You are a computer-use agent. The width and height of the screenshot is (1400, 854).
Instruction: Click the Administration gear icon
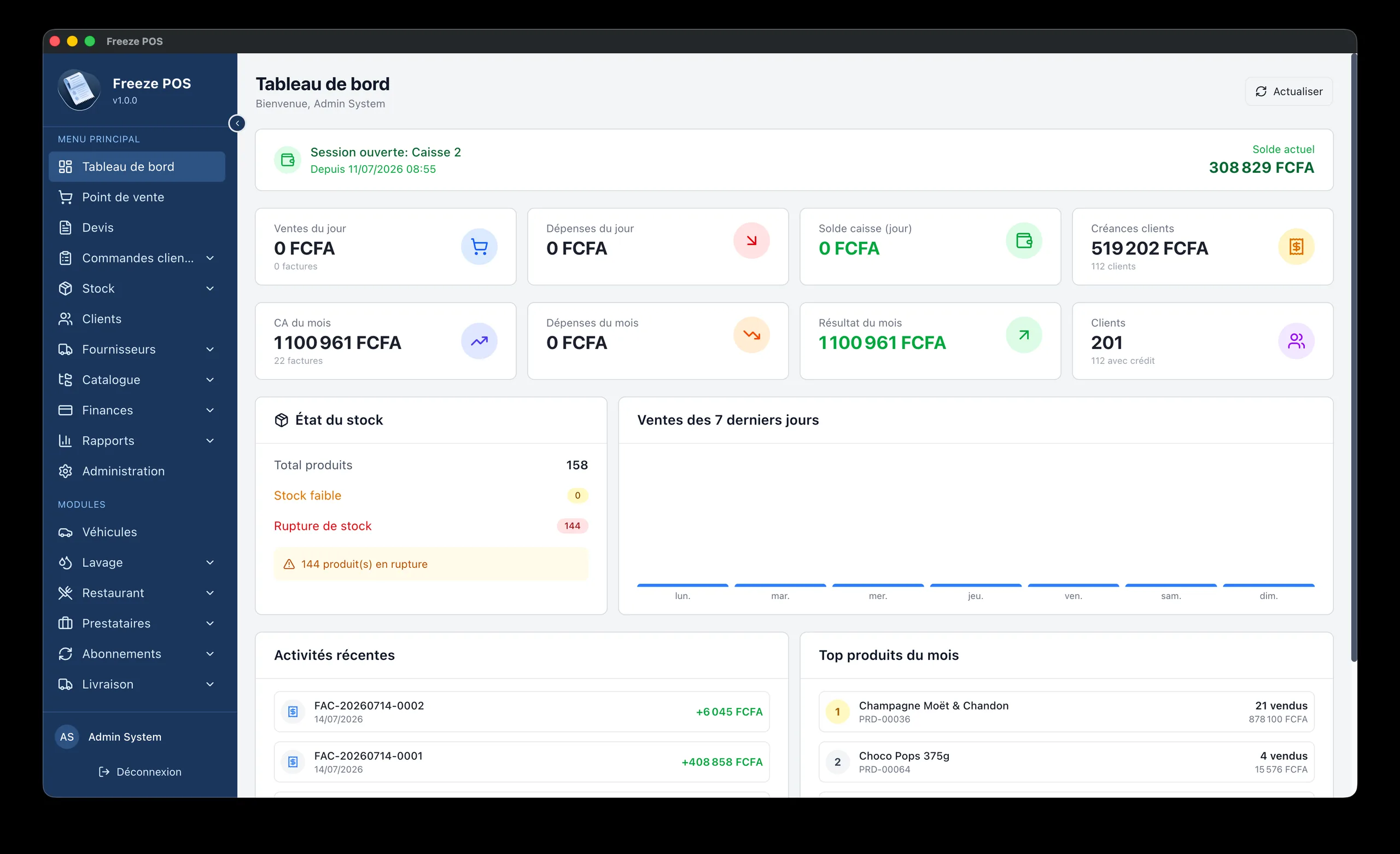(x=65, y=471)
